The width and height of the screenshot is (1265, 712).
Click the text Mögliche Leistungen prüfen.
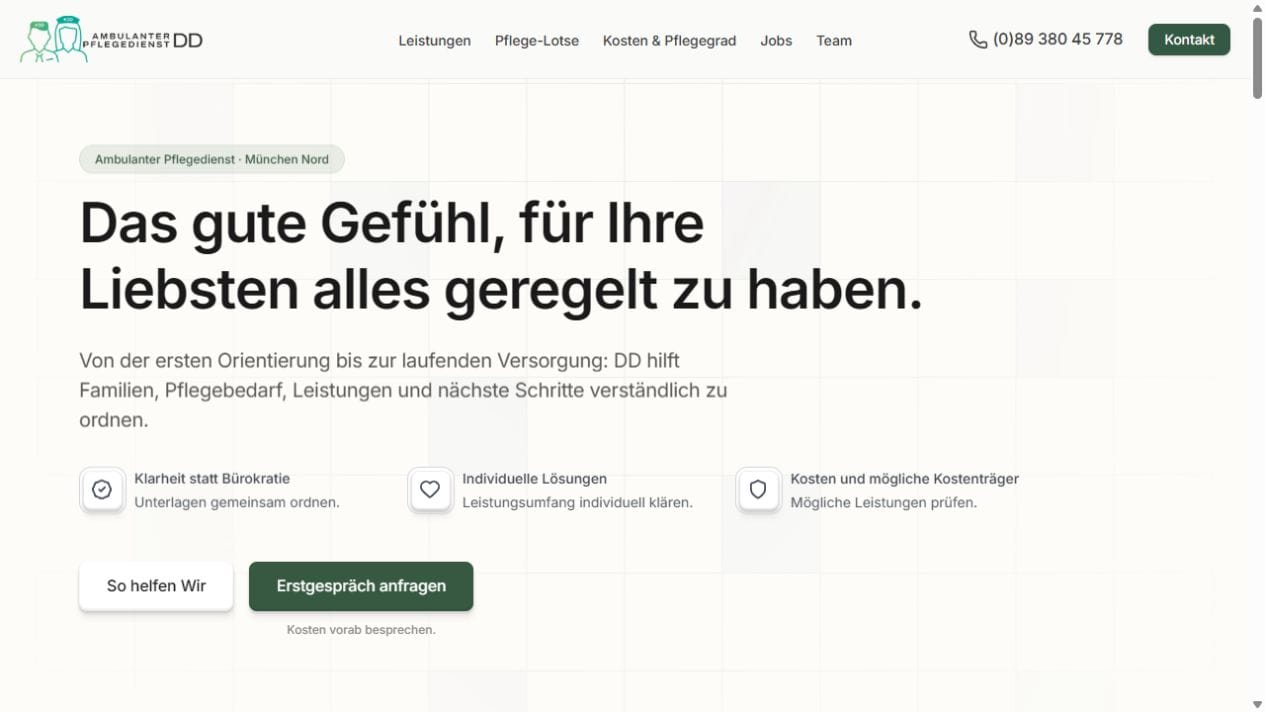pos(883,502)
